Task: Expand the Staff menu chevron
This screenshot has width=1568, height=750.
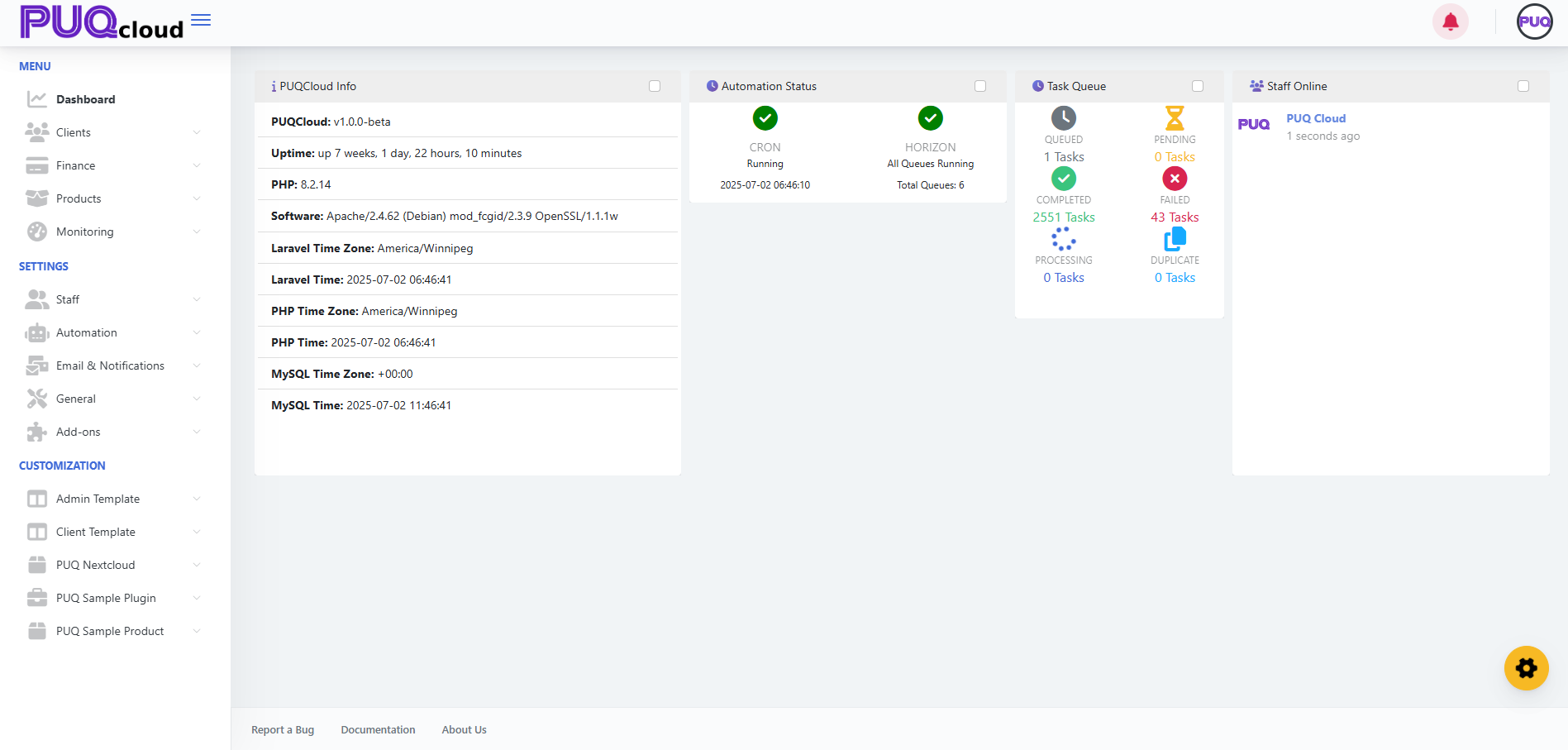Action: (197, 299)
